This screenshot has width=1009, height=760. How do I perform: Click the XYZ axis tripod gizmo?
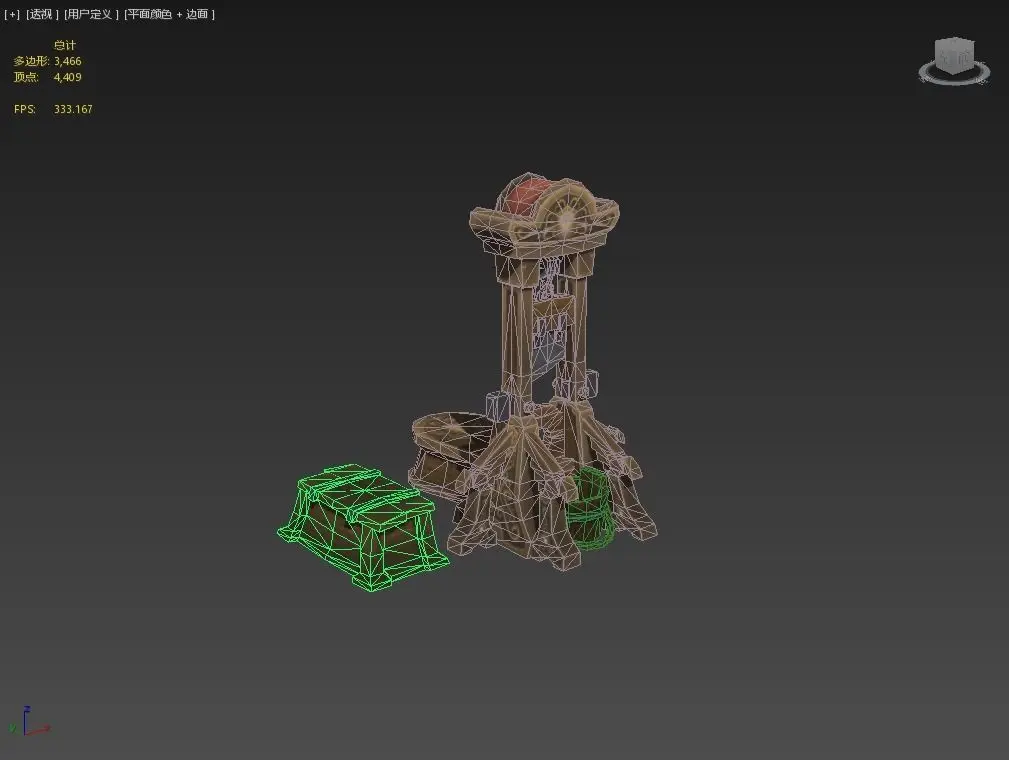pos(28,721)
